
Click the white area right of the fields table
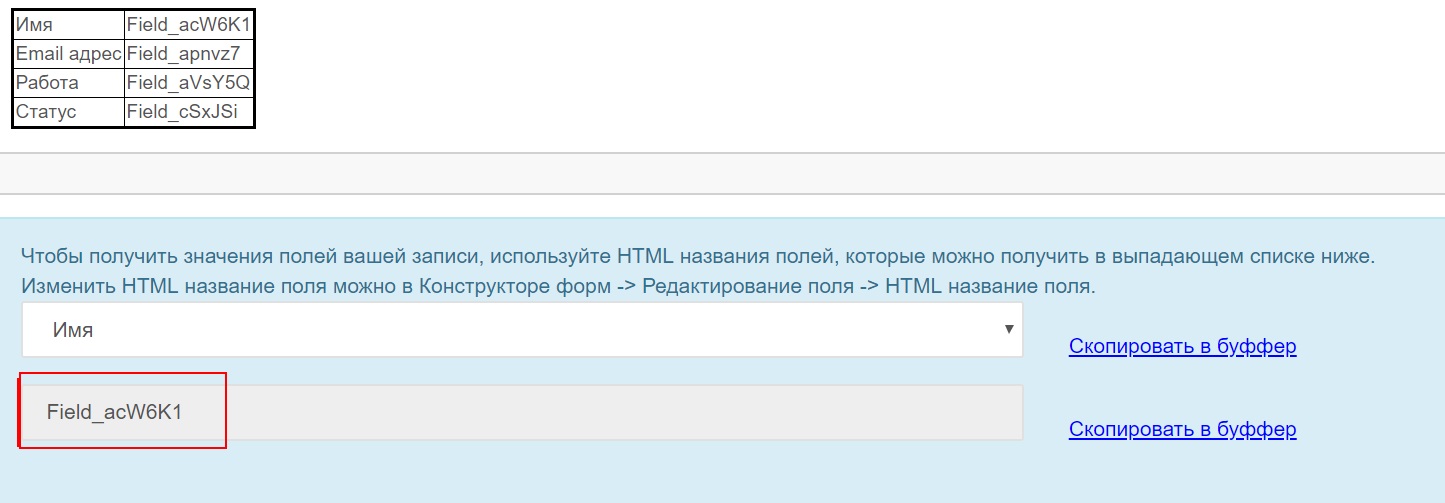click(x=850, y=70)
